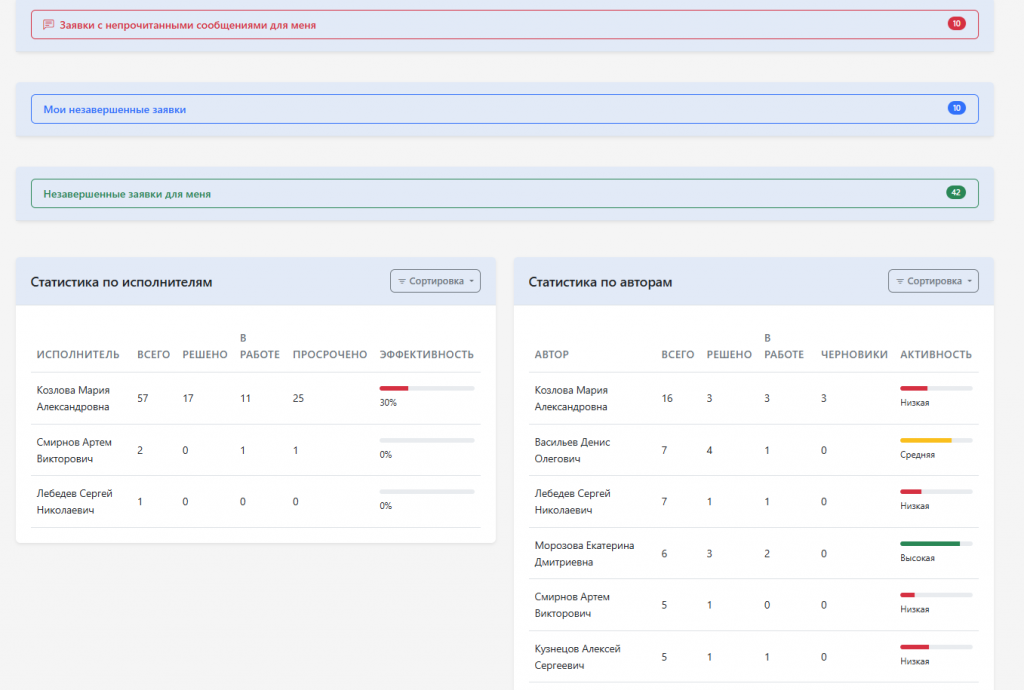Screen dimensions: 1024x690
Task: Select author Кузнецов Алексей Сергеевич row
Action: tap(578, 656)
